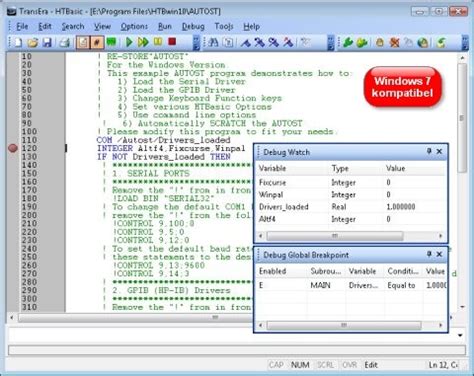
Task: Click the binoculars Find icon
Action: (x=213, y=42)
